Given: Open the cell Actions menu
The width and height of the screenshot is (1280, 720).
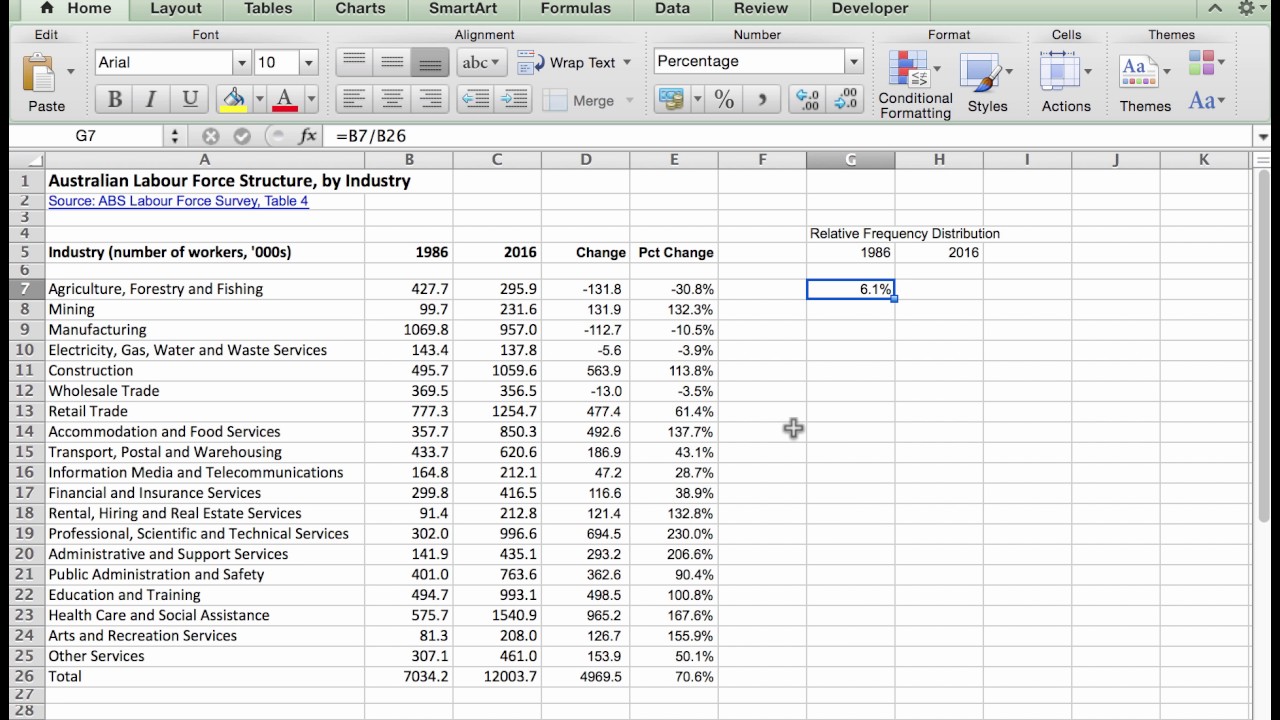Looking at the screenshot, I should [x=1066, y=83].
